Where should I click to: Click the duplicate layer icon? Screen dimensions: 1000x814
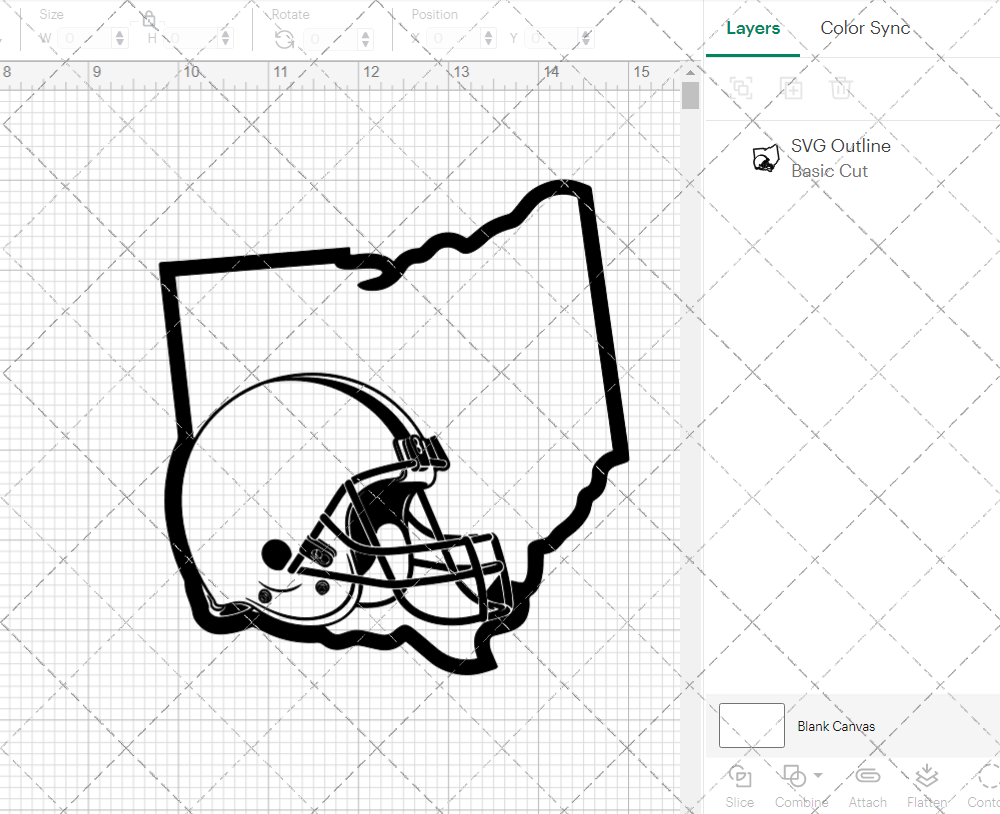[791, 88]
